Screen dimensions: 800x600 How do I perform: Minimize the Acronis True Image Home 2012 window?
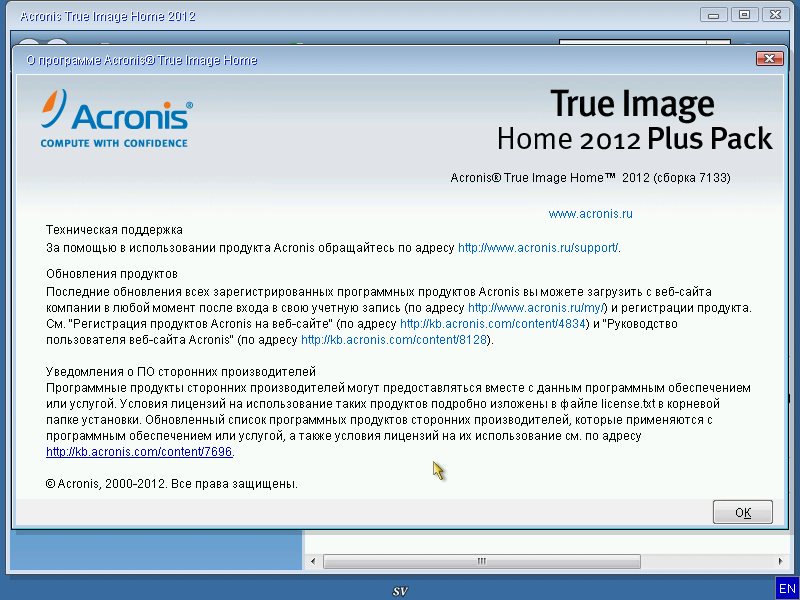pyautogui.click(x=713, y=15)
